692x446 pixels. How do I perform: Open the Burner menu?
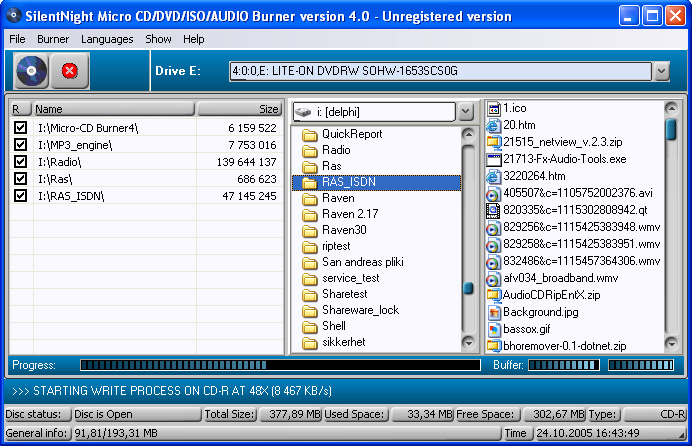(53, 39)
